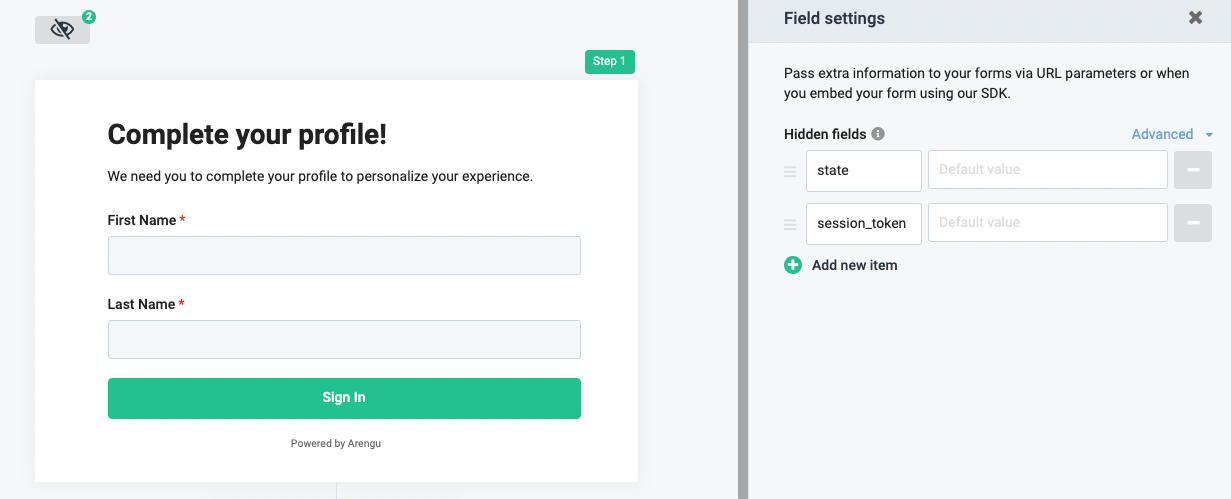Remove the session_token hidden field
This screenshot has width=1231, height=499.
(1192, 223)
